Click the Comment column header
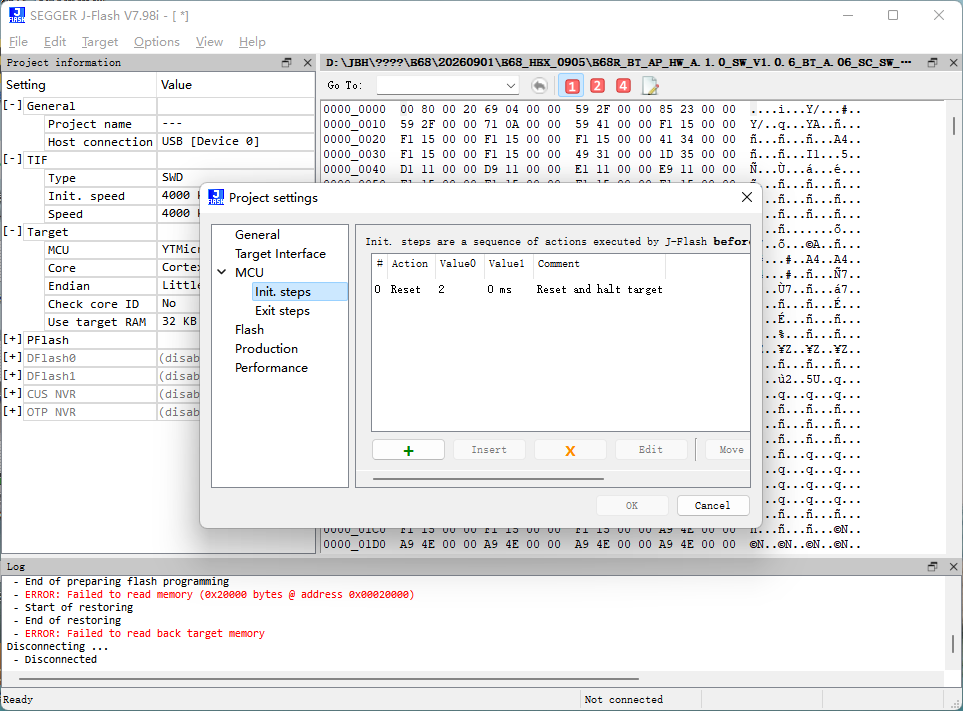The width and height of the screenshot is (963, 711). [x=599, y=264]
